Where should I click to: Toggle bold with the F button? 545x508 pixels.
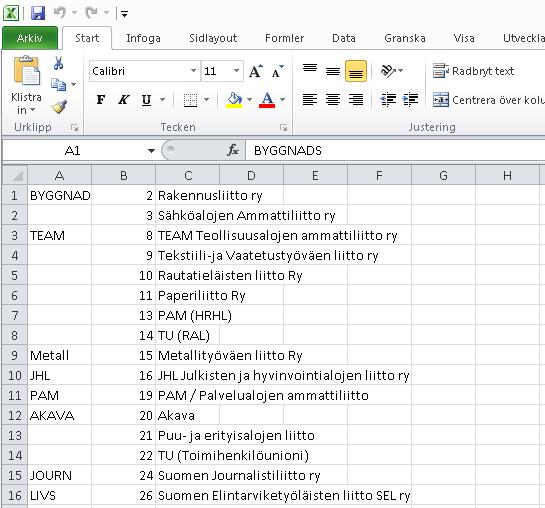[x=101, y=100]
